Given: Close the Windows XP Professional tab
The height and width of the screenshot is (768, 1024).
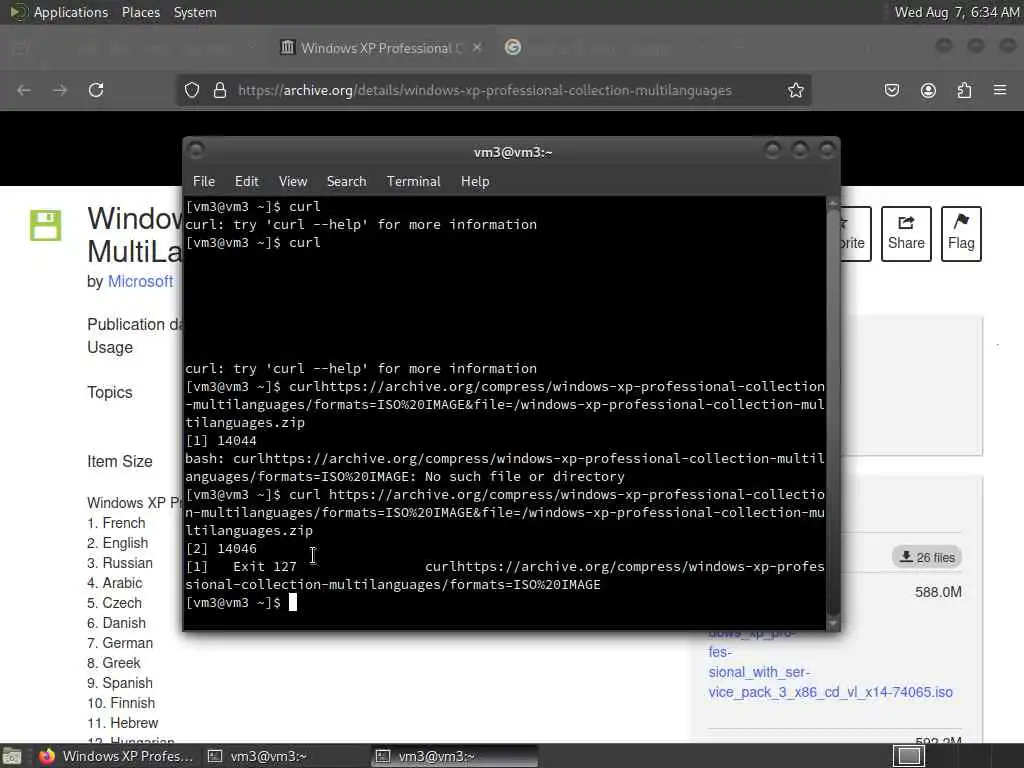Looking at the screenshot, I should coord(477,48).
